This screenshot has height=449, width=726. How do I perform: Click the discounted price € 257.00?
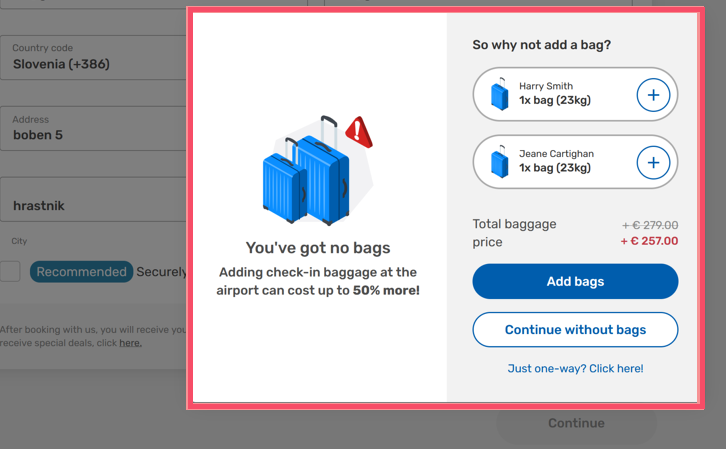pos(649,241)
